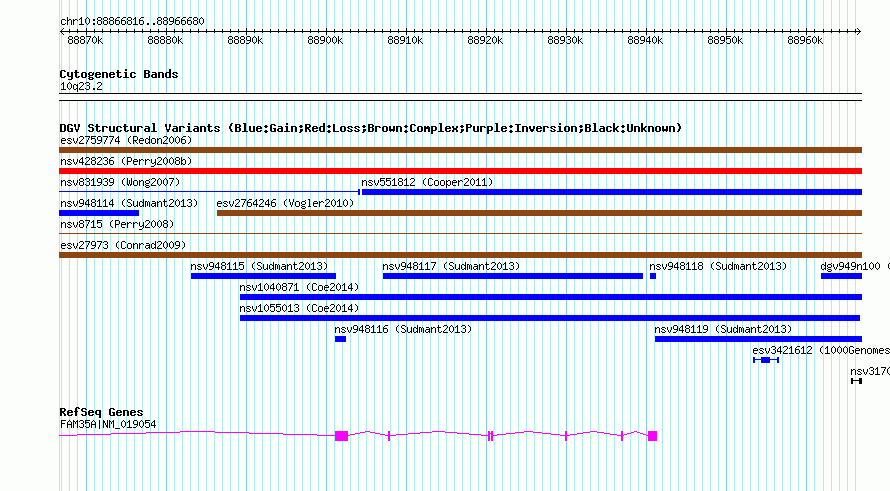Click the DGV Structural Variants track title
Viewport: 890px width, 491px height.
pos(371,128)
